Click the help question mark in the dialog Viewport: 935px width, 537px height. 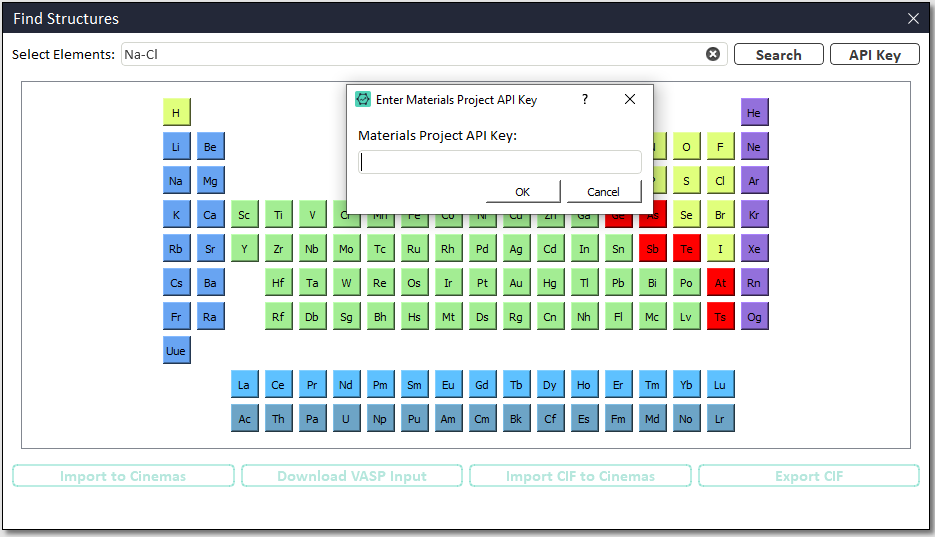[585, 99]
